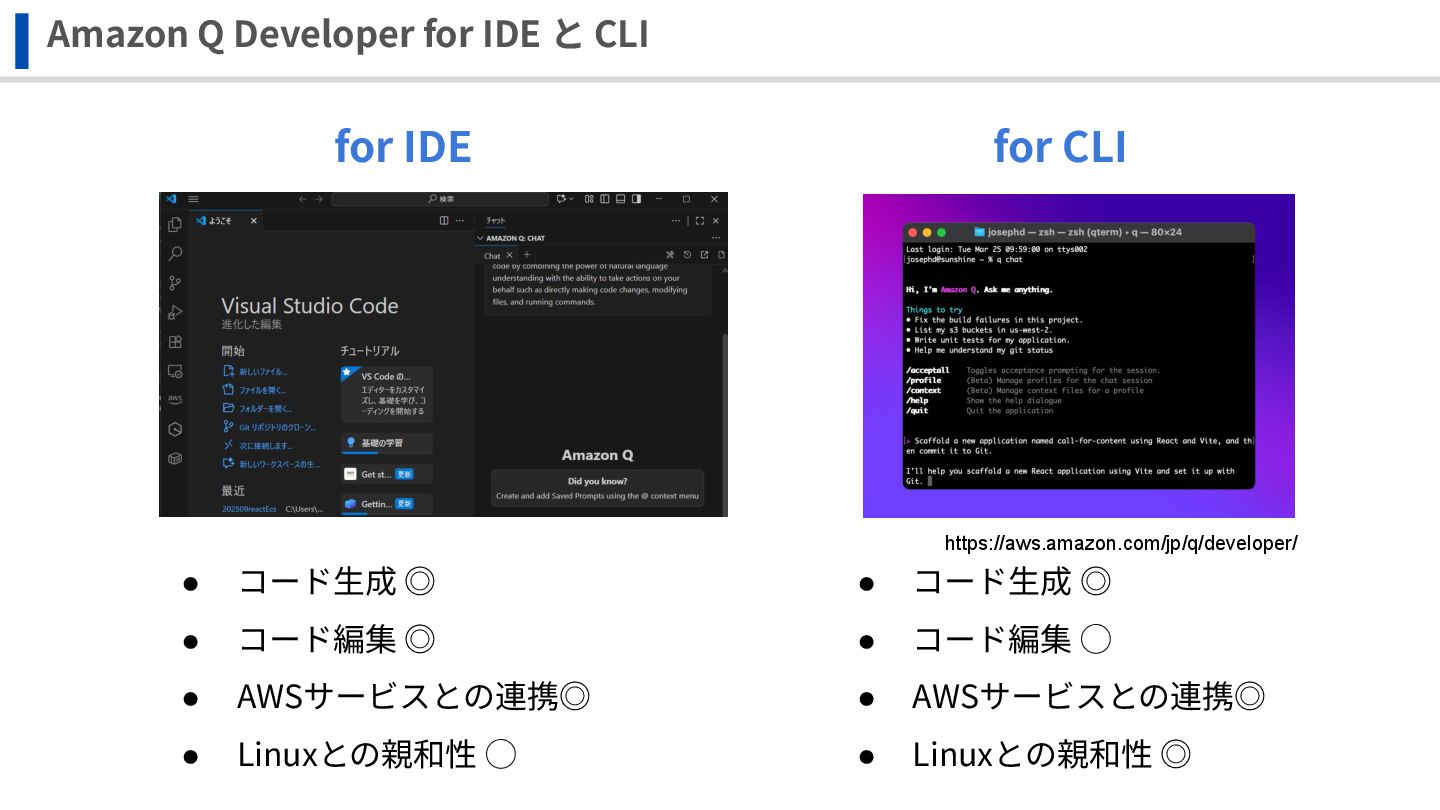Click the /acceptall command in terminal
The height and width of the screenshot is (810, 1440).
pyautogui.click(x=928, y=370)
